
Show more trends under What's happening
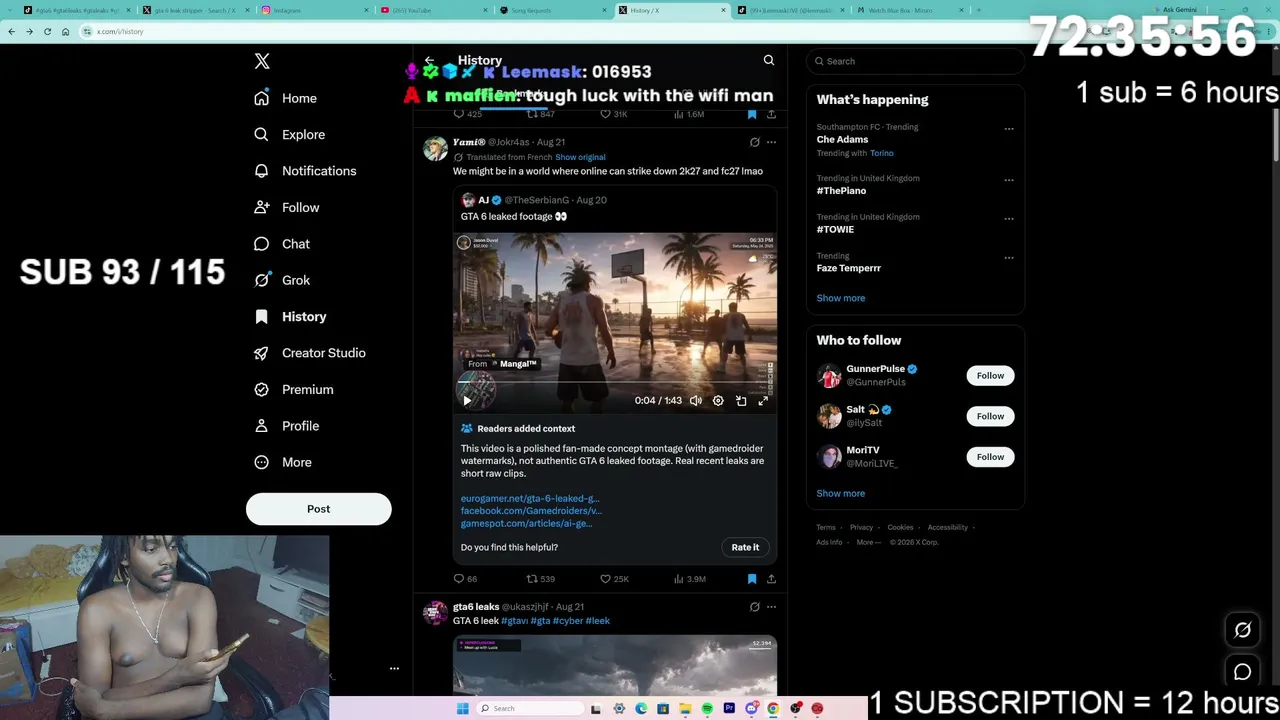click(x=840, y=298)
